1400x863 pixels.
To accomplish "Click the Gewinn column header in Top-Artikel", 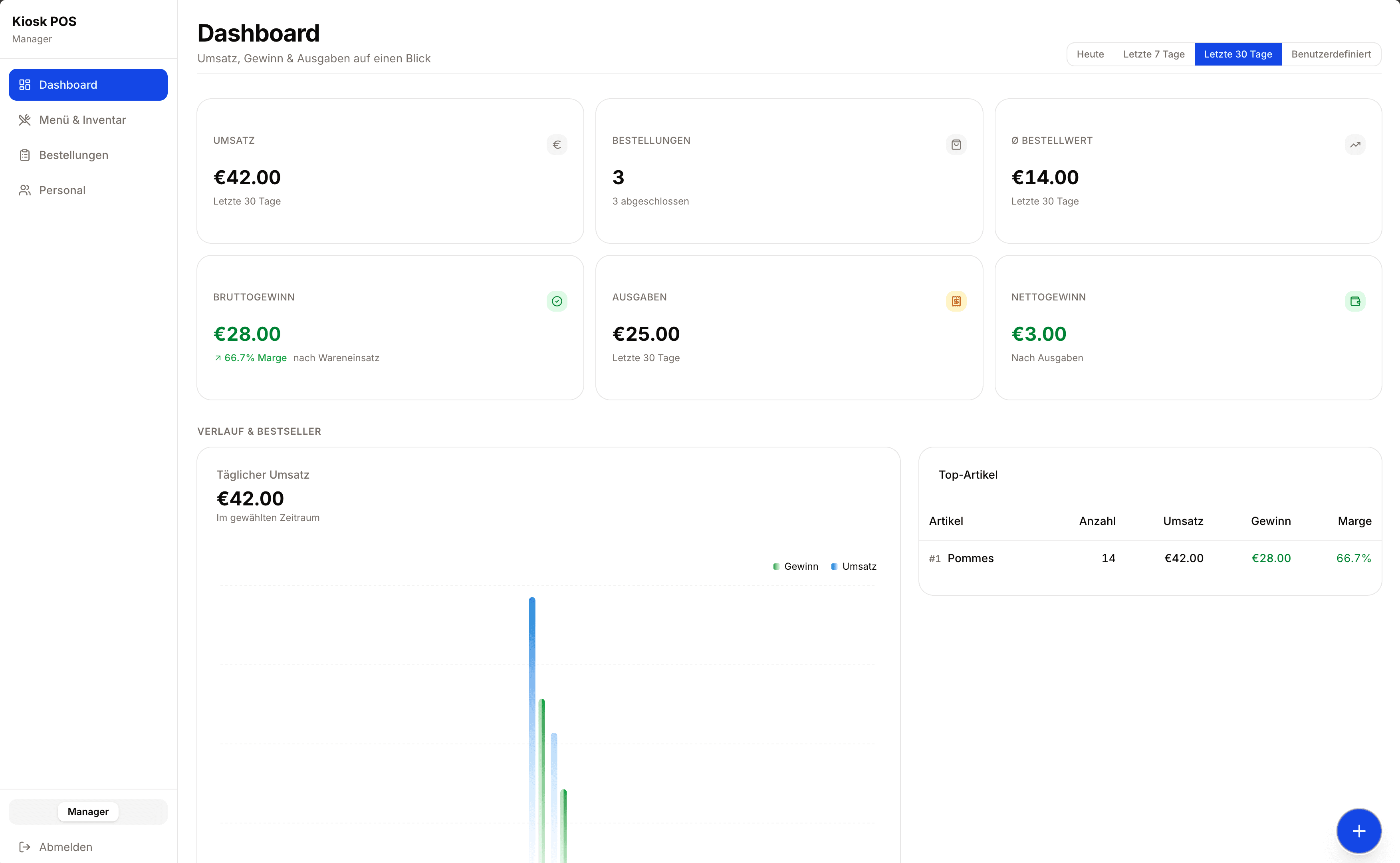I will click(1271, 521).
